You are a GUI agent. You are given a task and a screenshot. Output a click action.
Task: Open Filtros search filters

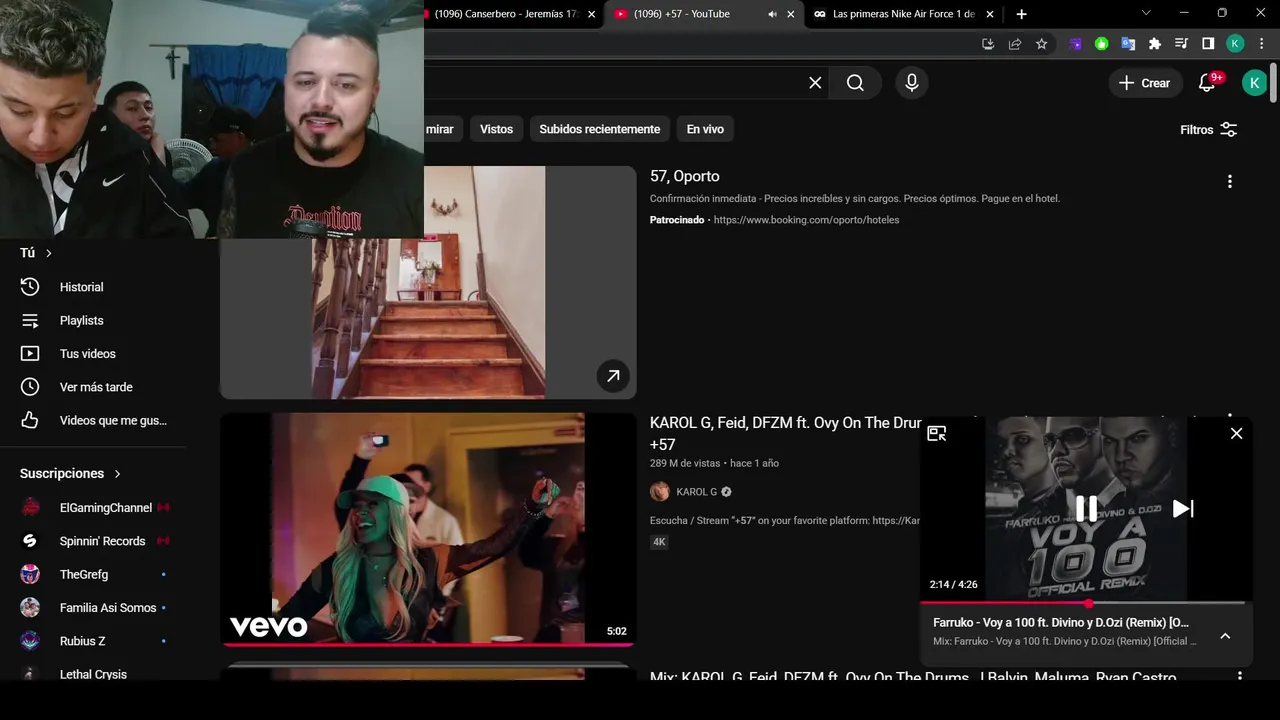pos(1209,130)
